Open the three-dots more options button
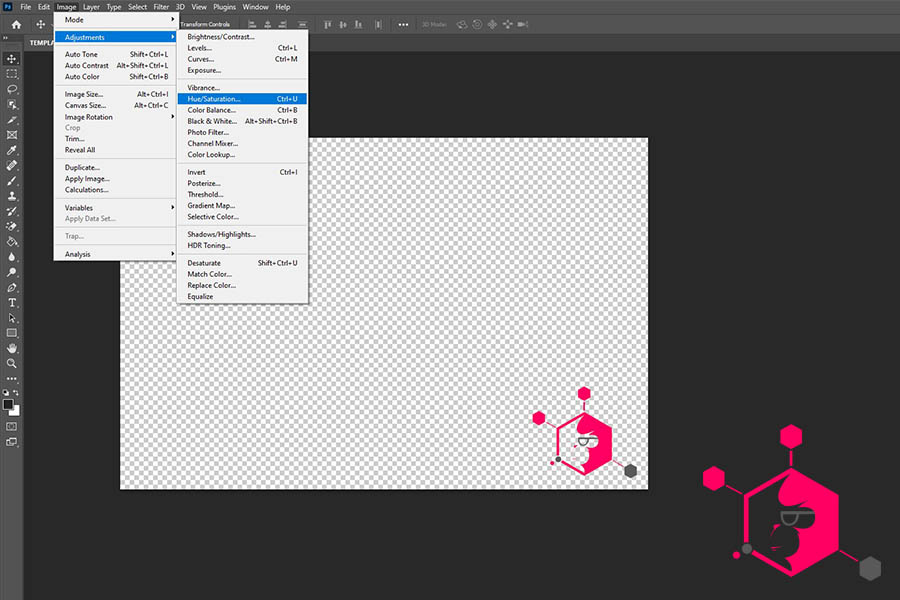 pyautogui.click(x=403, y=25)
